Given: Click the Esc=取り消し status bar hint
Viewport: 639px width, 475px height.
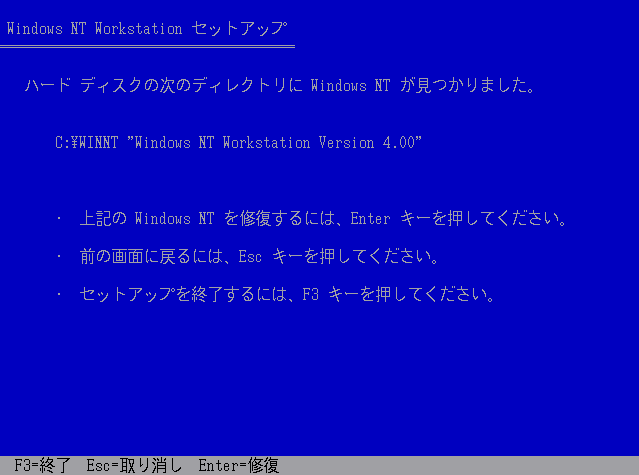Looking at the screenshot, I should pyautogui.click(x=134, y=465).
